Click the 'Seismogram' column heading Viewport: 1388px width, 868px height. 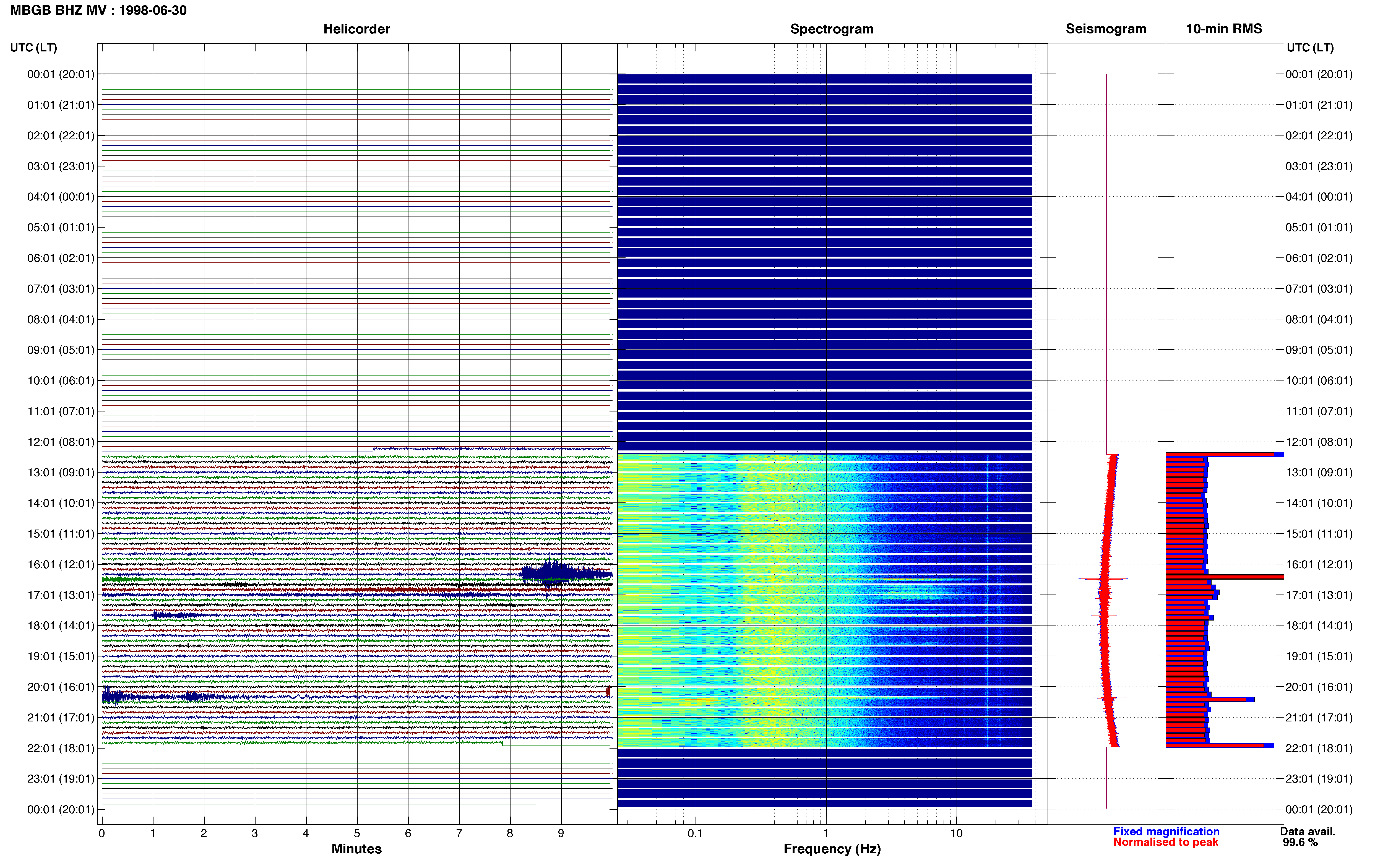pos(1106,29)
